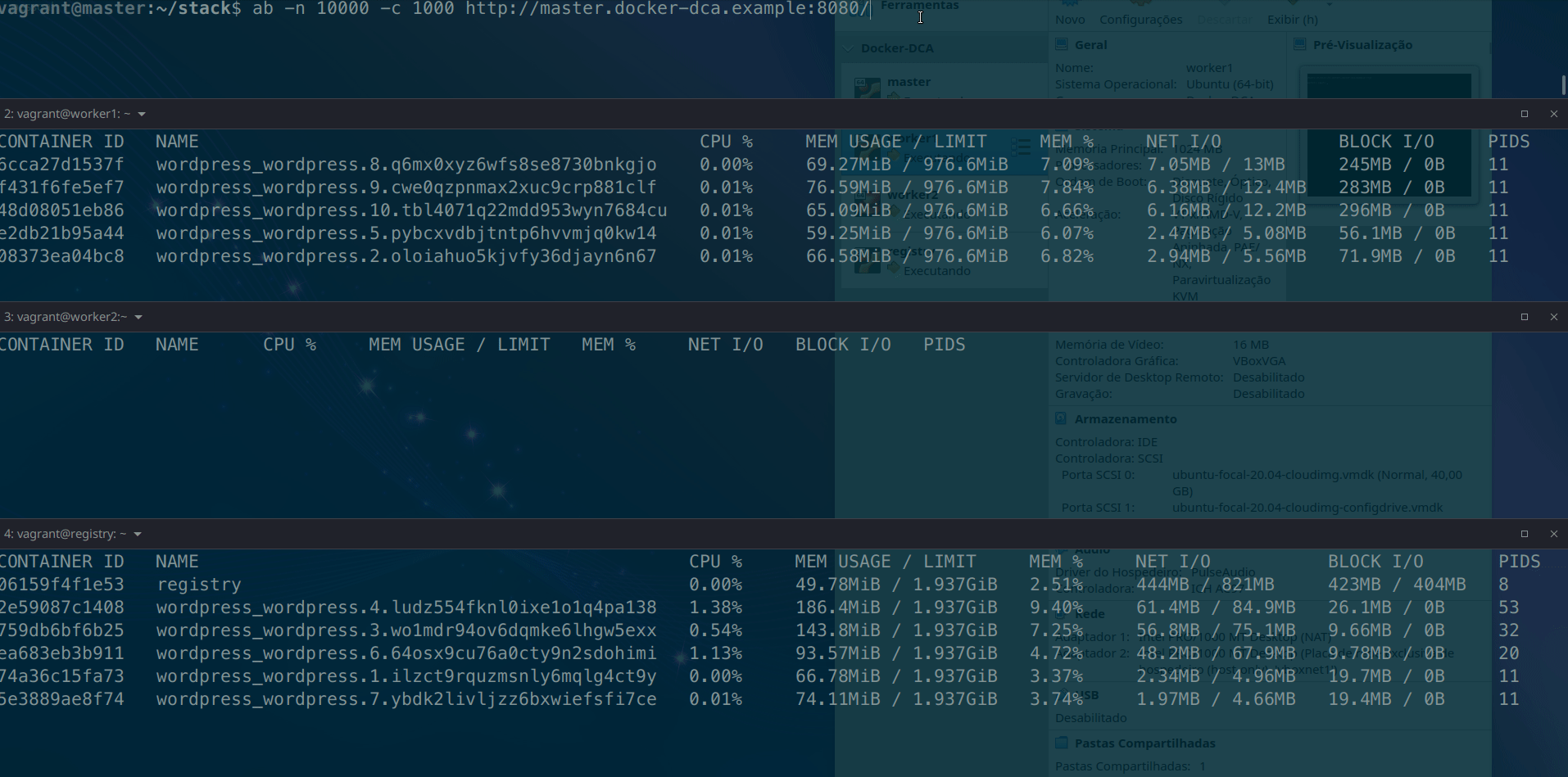Click the wordpress_wordpress.10 container name

coord(411,210)
